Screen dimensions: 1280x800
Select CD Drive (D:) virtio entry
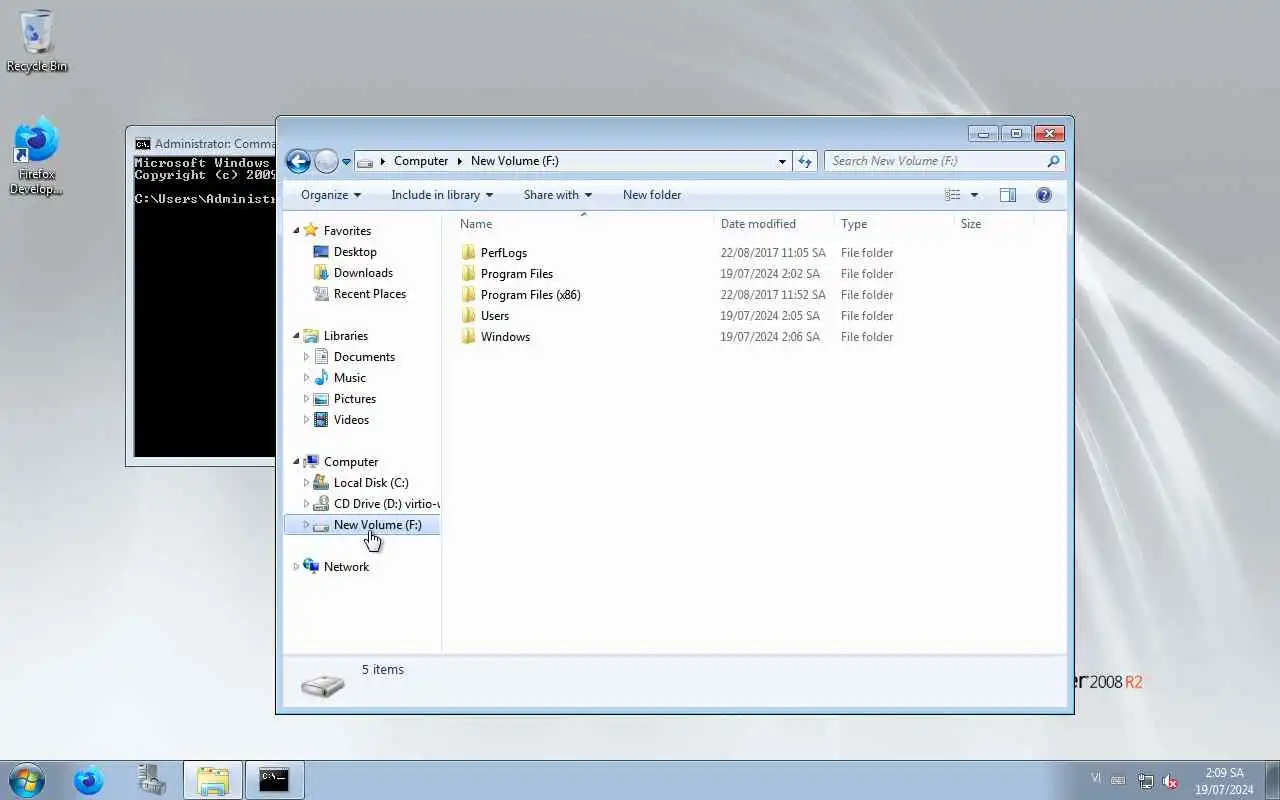(x=386, y=504)
